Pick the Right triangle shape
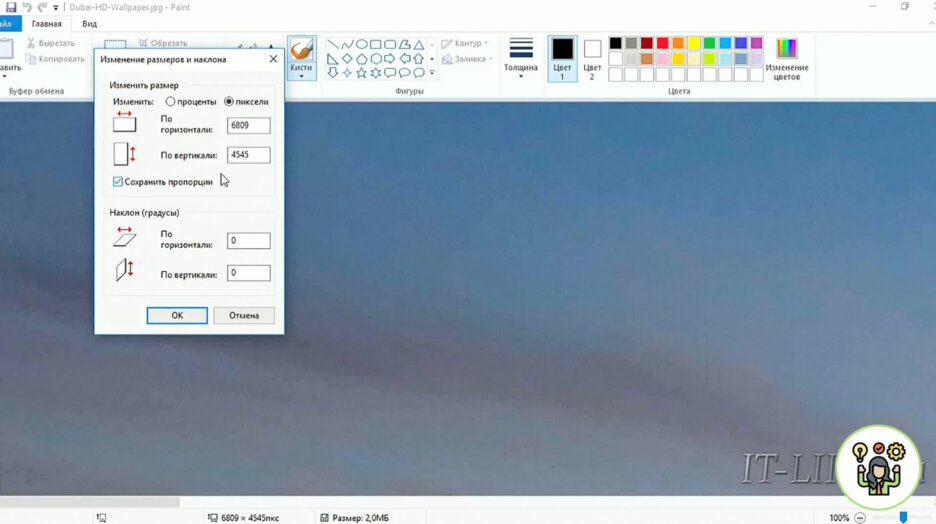Image resolution: width=936 pixels, height=524 pixels. [x=332, y=59]
